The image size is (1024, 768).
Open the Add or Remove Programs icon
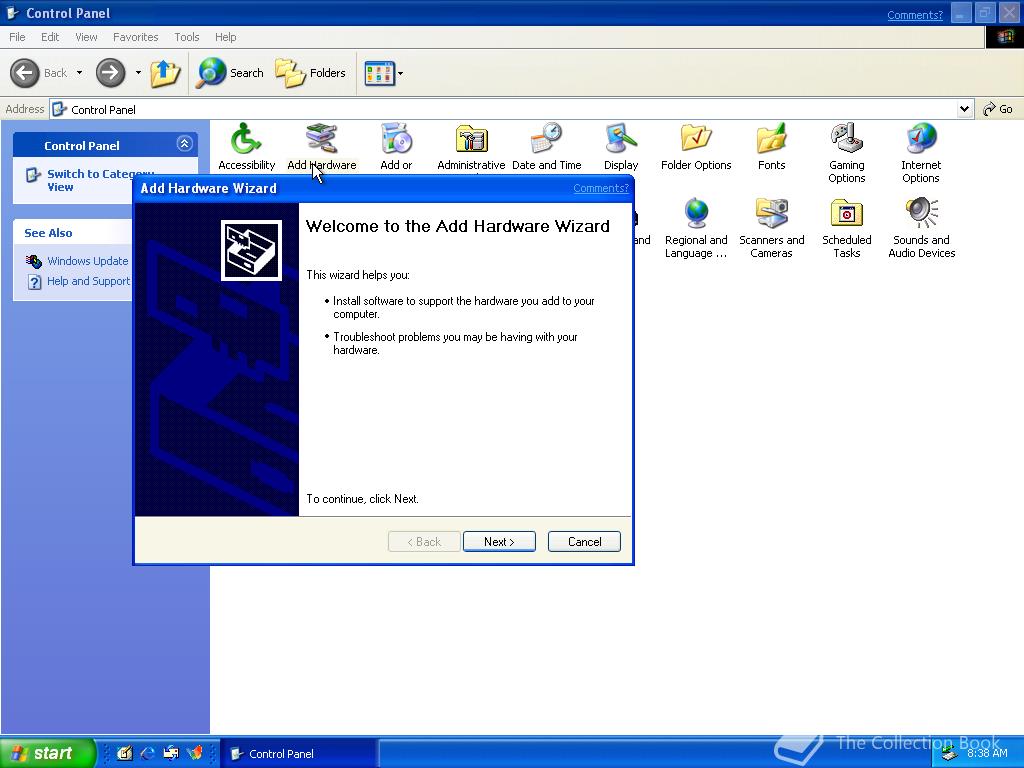pyautogui.click(x=396, y=148)
